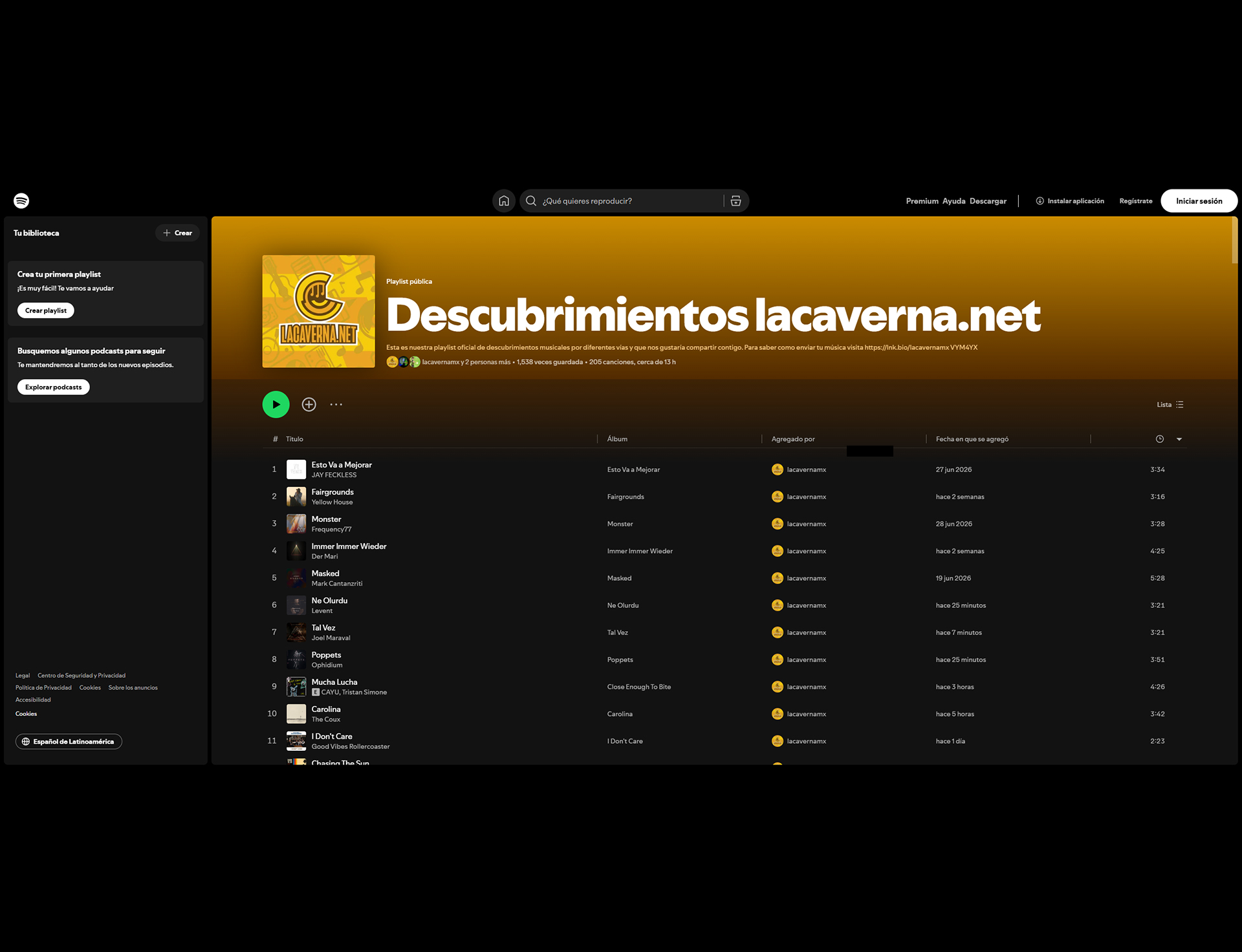Open Política de Privacidad link
Viewport: 1242px width, 952px height.
click(x=43, y=688)
